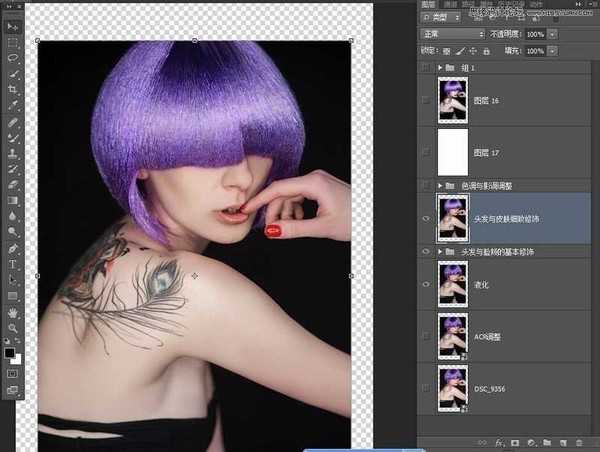600x452 pixels.
Task: Select the AC调整 layer
Action: [500, 336]
